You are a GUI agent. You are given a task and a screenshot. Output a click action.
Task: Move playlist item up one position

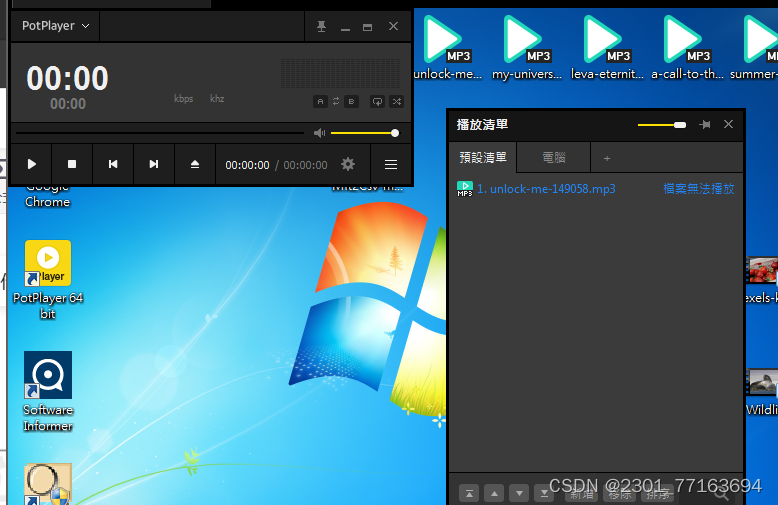click(x=494, y=494)
